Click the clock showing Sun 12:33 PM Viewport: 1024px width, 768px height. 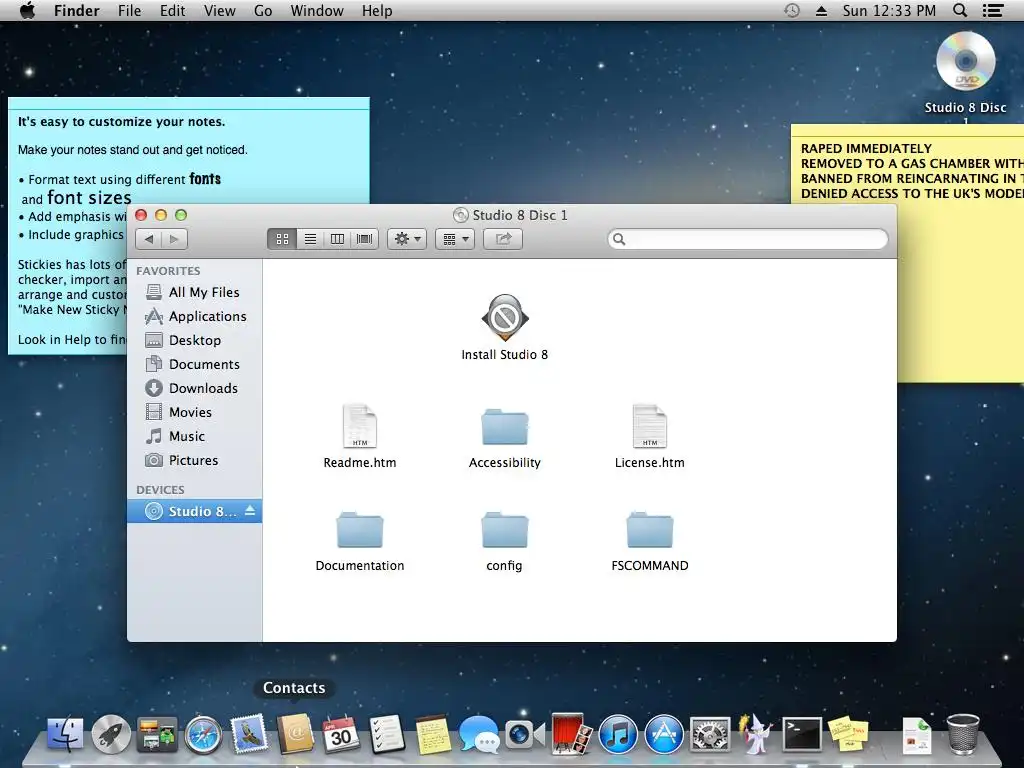tap(889, 11)
